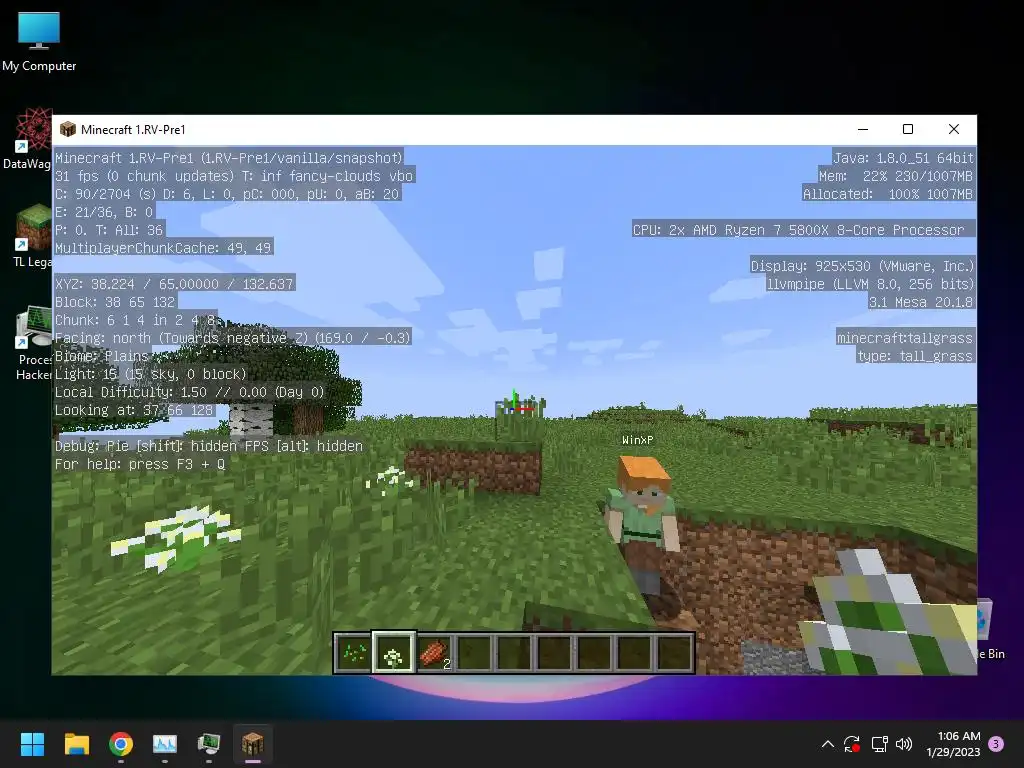Open the Windows Start menu
This screenshot has width=1024, height=768.
[x=32, y=744]
